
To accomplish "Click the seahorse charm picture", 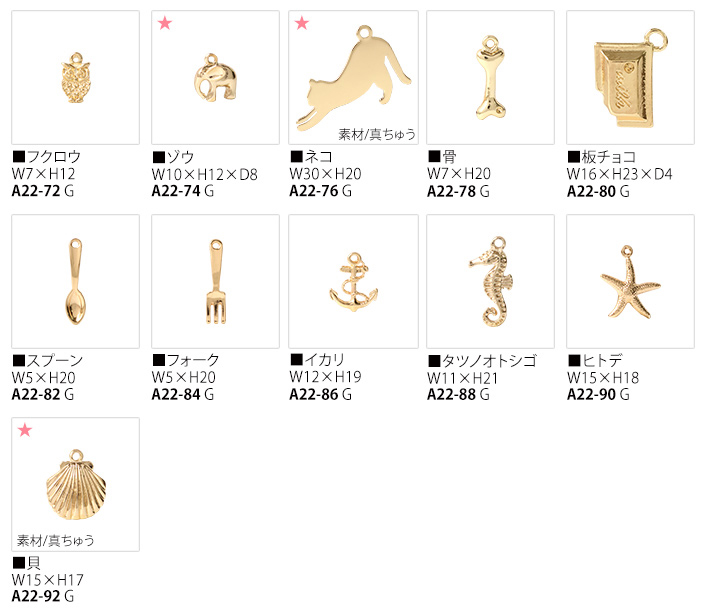I will tap(490, 281).
